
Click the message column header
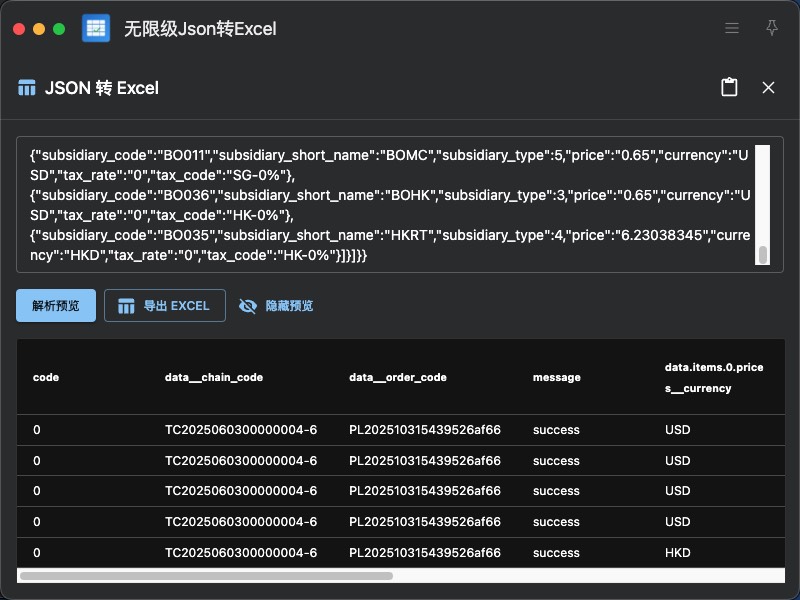[x=556, y=378]
